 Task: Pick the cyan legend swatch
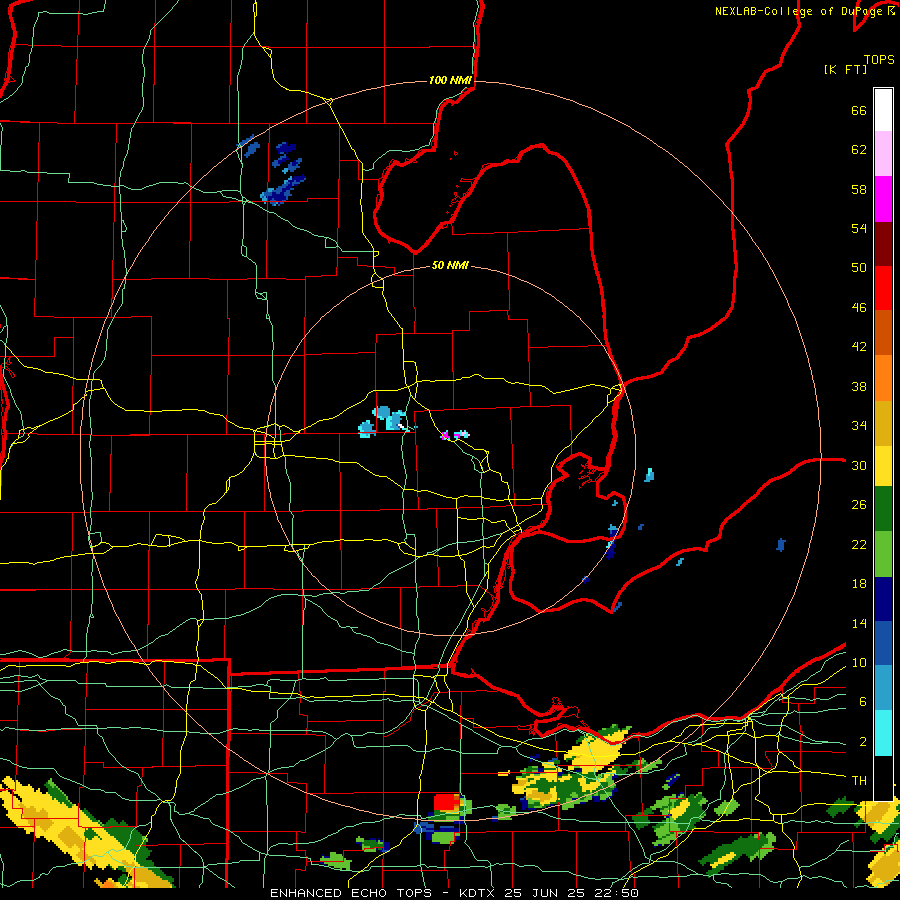(883, 733)
